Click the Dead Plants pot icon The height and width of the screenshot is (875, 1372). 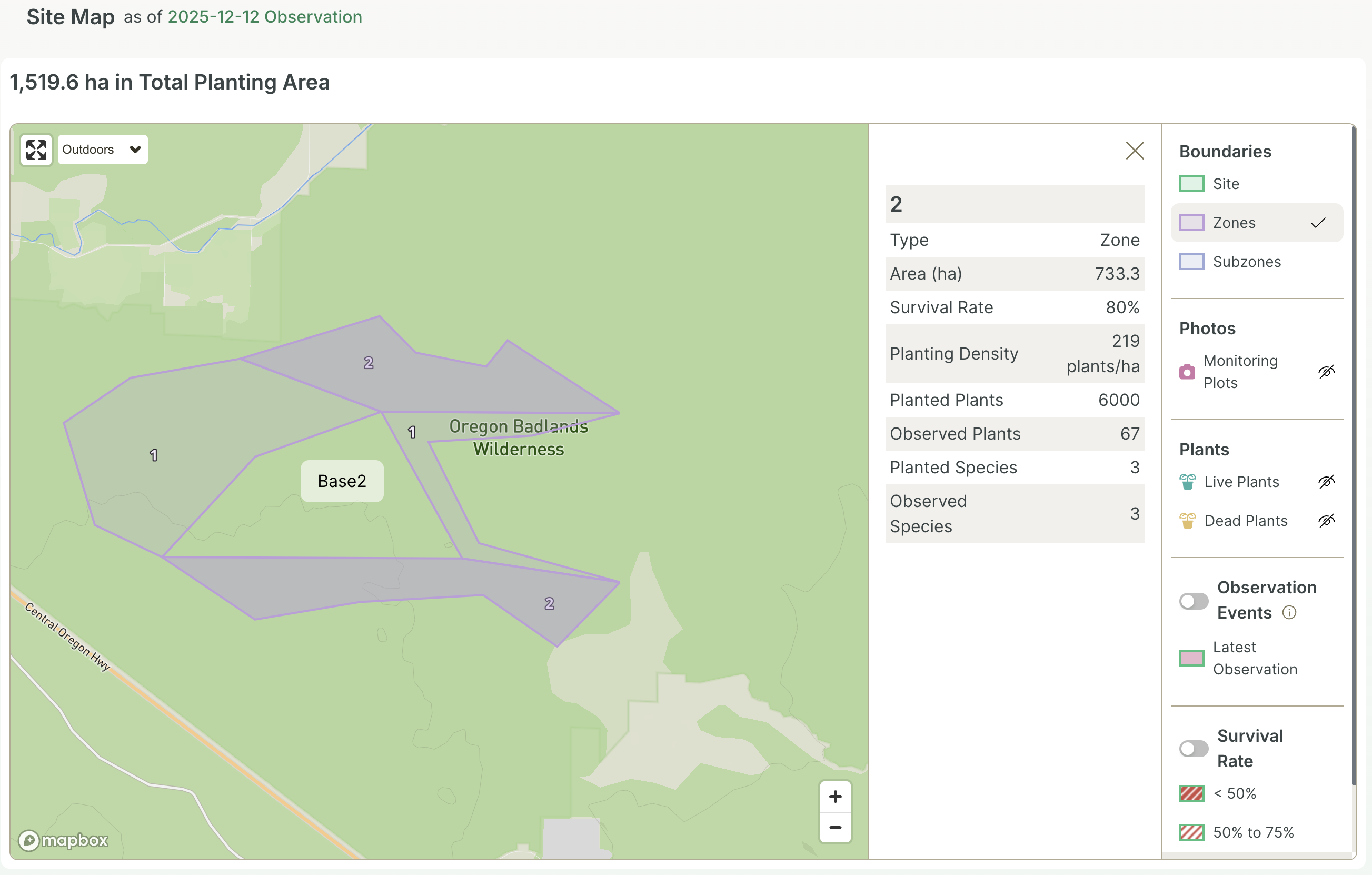click(x=1187, y=521)
